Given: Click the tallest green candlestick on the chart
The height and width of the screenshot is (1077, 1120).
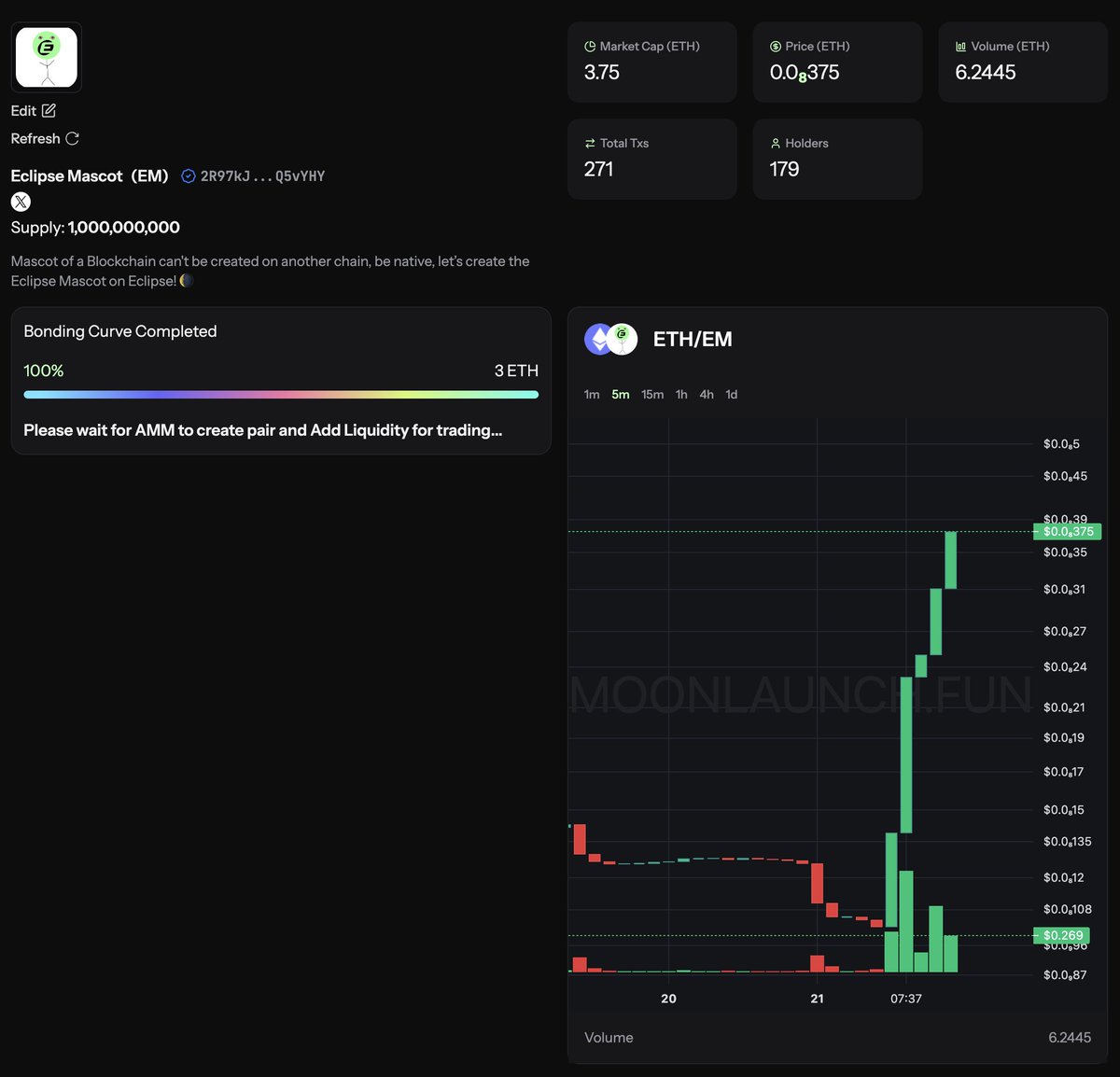Looking at the screenshot, I should coord(906,754).
